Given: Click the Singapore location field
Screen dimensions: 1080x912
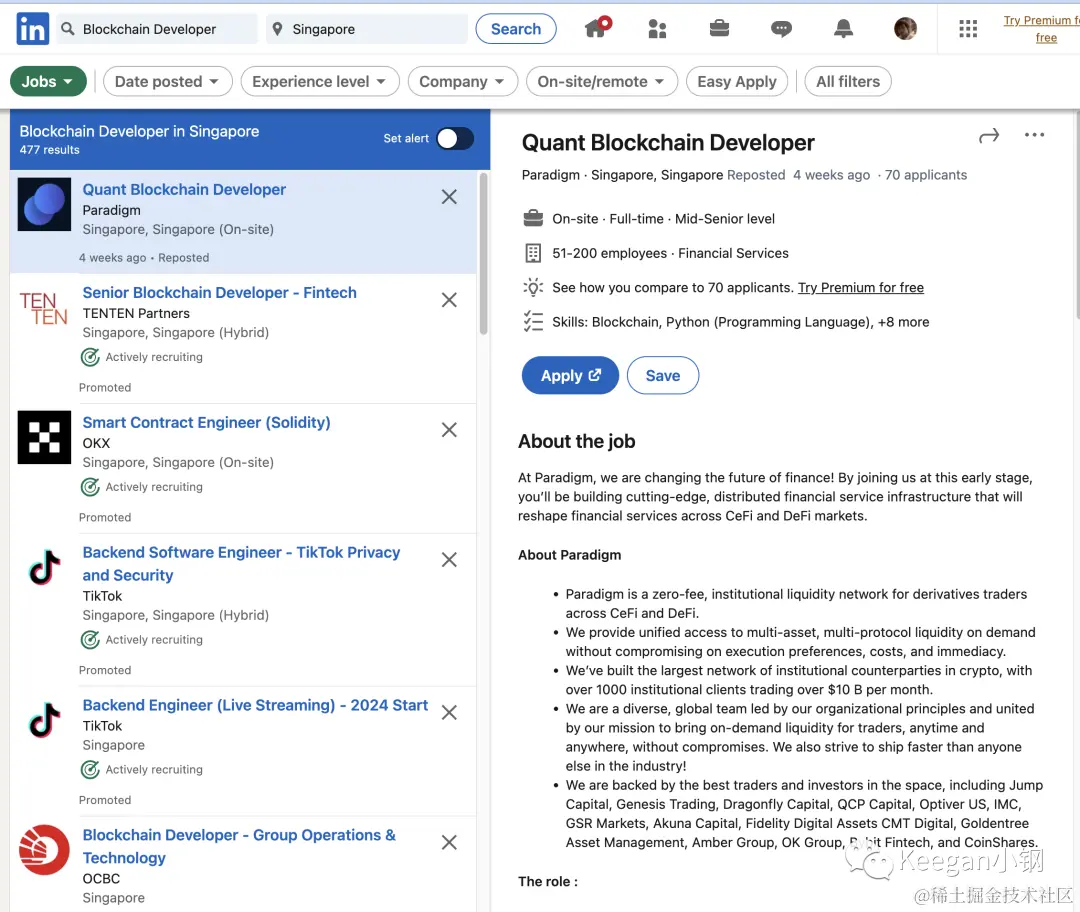Looking at the screenshot, I should pyautogui.click(x=367, y=29).
